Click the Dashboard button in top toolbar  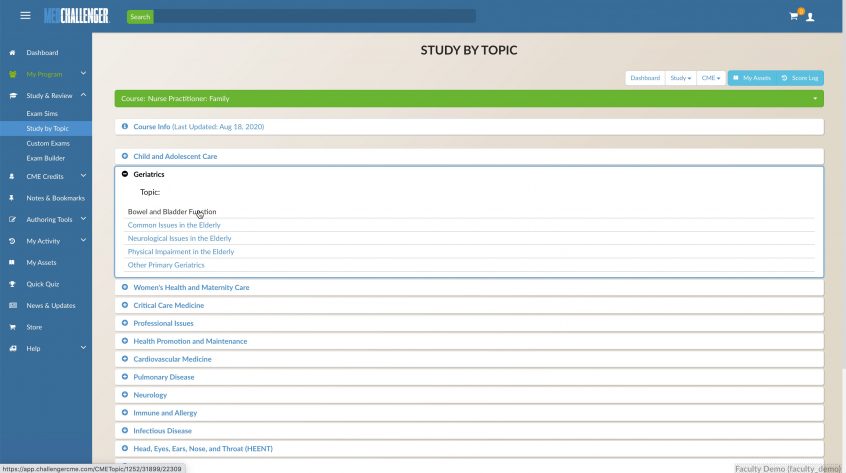click(645, 78)
